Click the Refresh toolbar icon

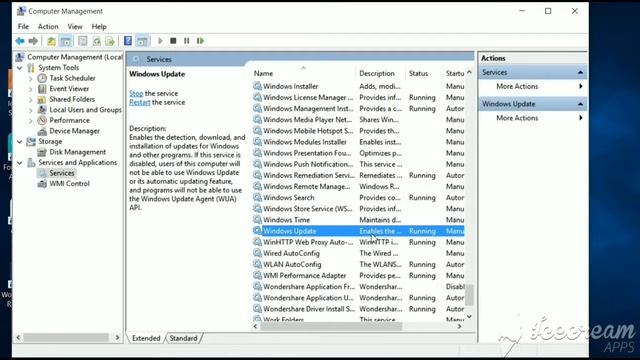point(97,41)
